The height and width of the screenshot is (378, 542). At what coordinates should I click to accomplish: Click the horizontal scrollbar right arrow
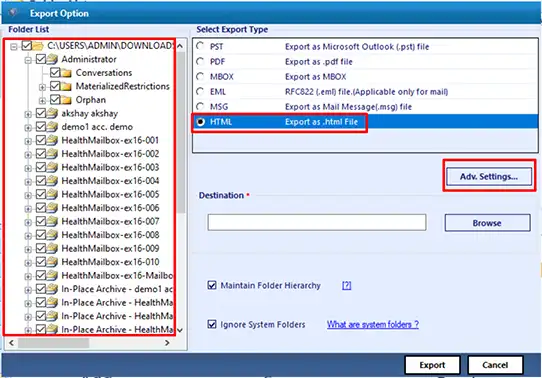167,343
